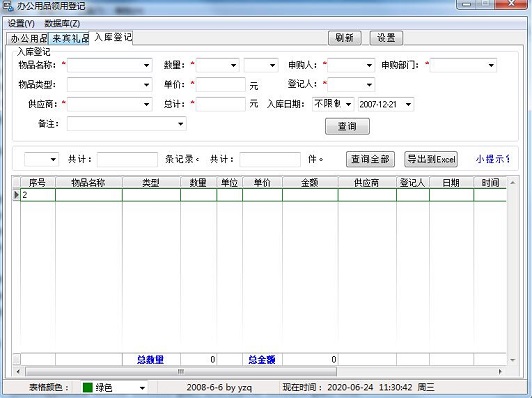The height and width of the screenshot is (398, 532).
Task: Select the row indicator arrow for row 2
Action: coord(16,195)
